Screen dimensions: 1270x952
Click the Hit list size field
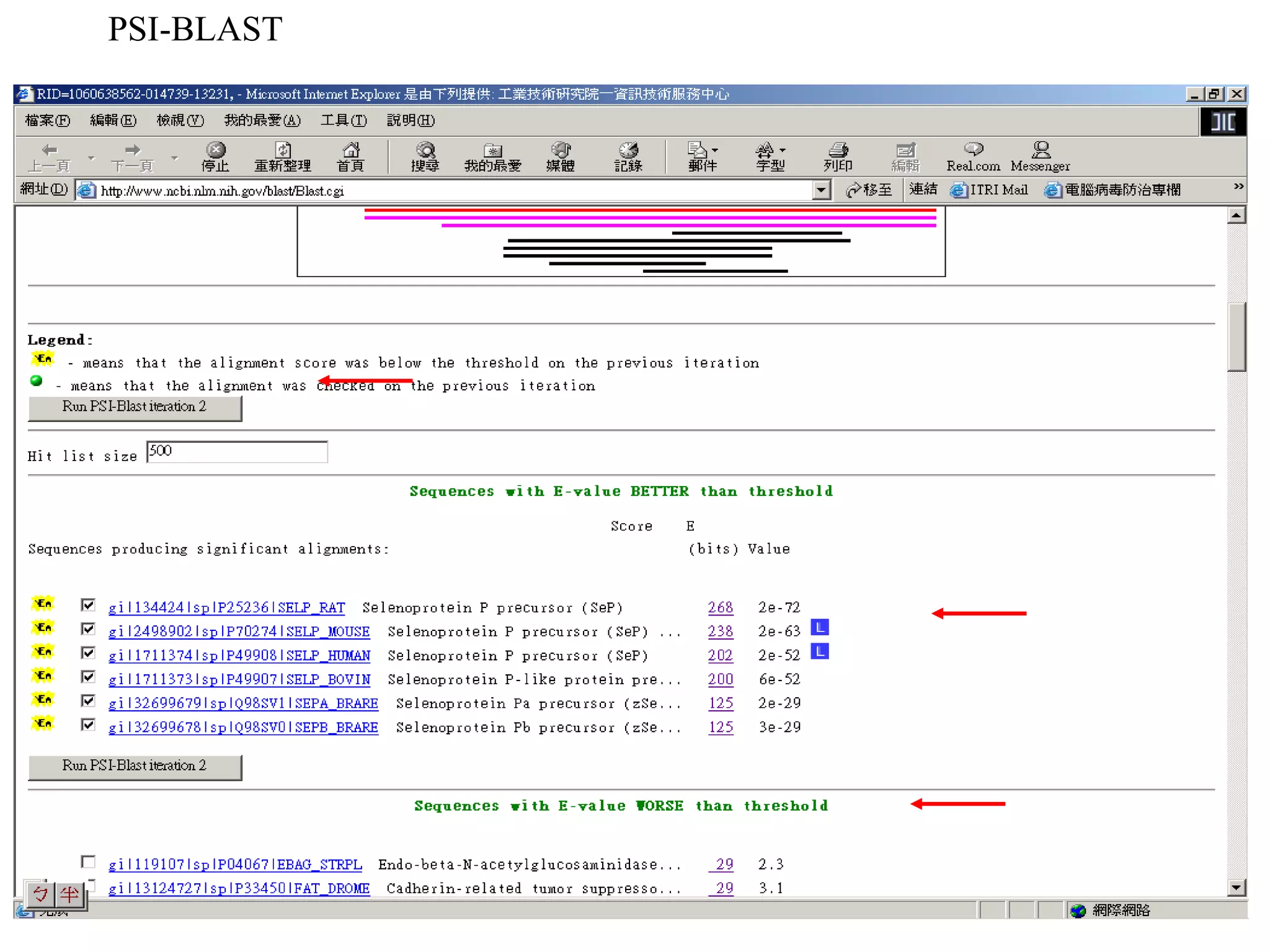(x=237, y=452)
